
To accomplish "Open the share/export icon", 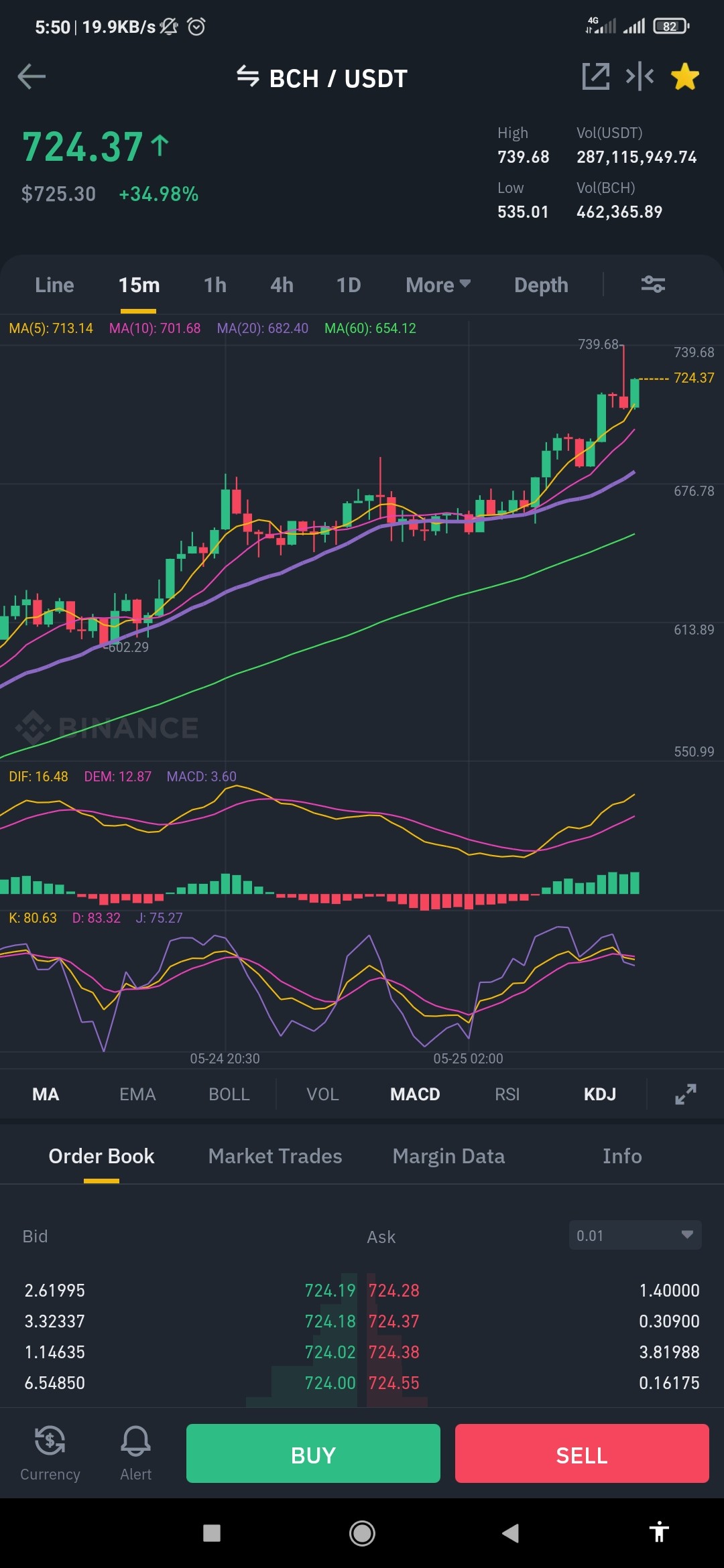I will (x=595, y=76).
